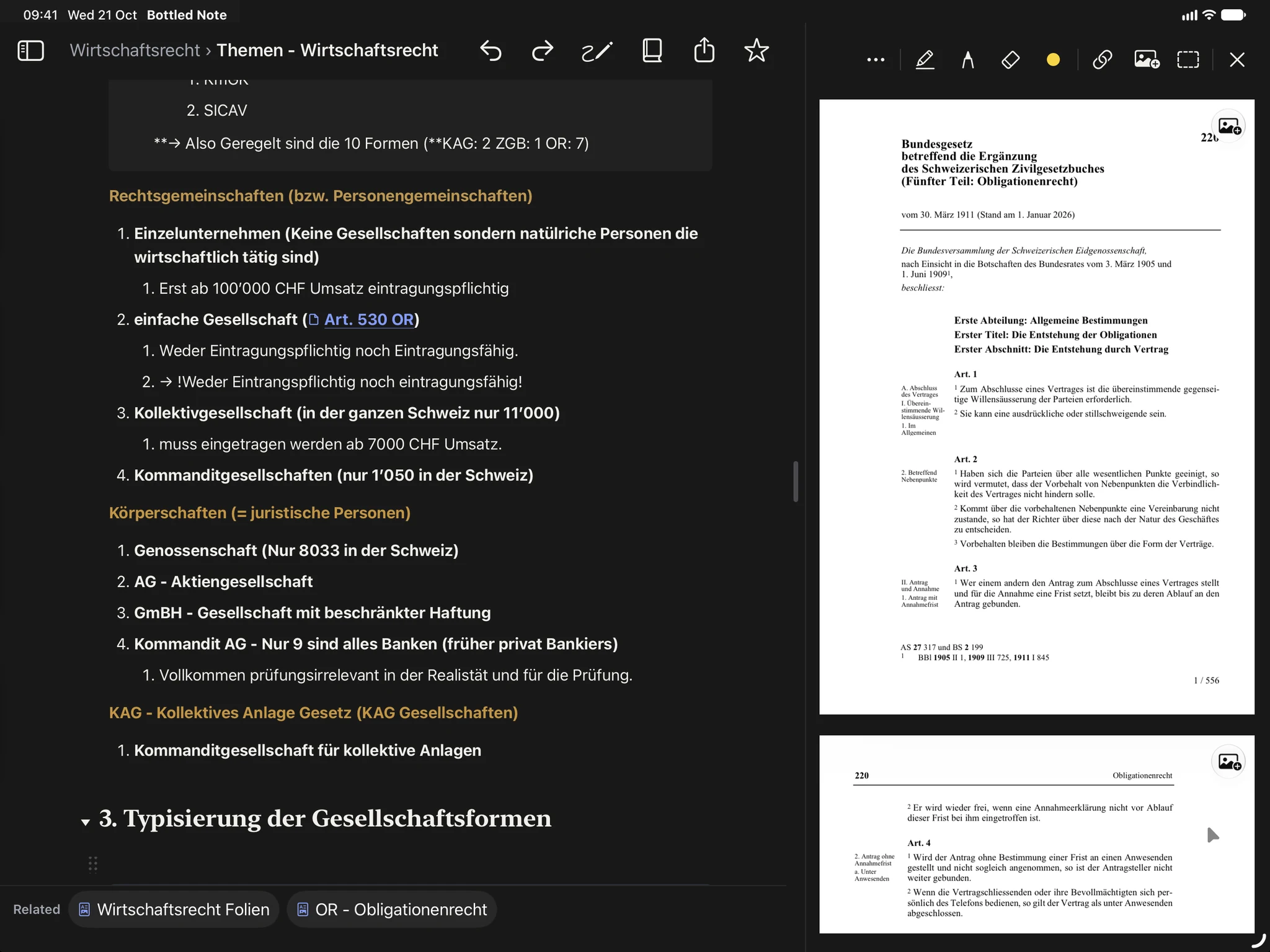Screen dimensions: 1270x952
Task: Toggle the sidebar panel icon
Action: tap(30, 50)
